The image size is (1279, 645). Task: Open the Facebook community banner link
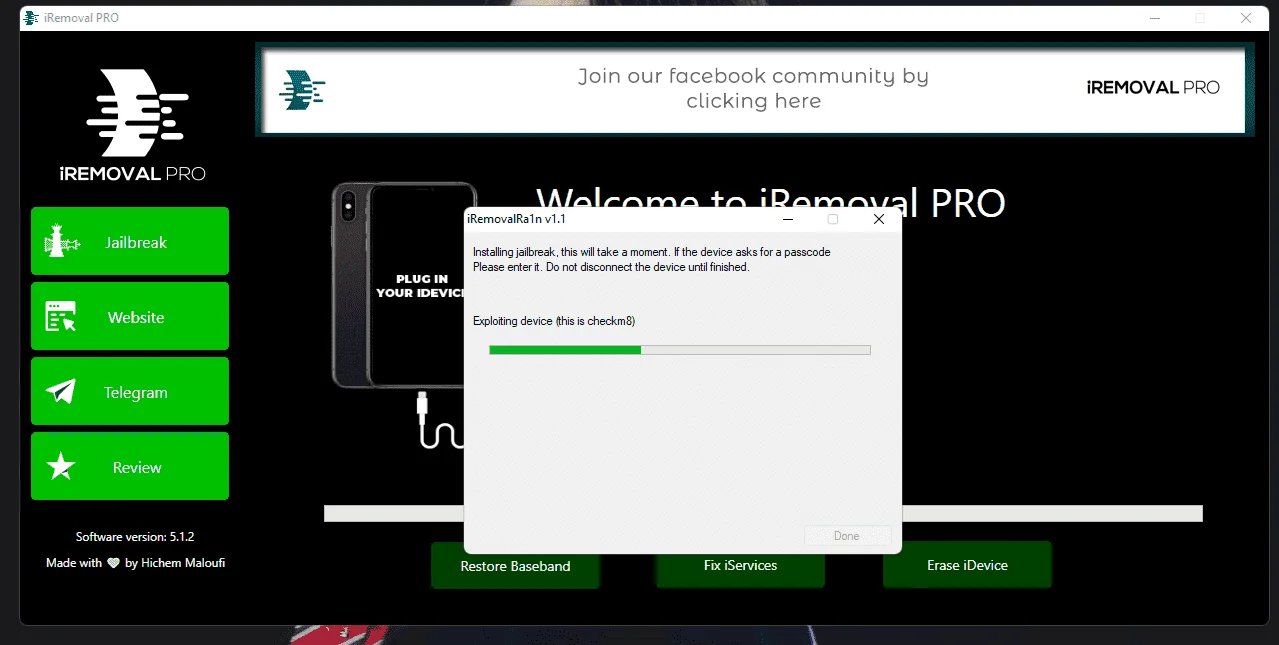pyautogui.click(x=753, y=88)
